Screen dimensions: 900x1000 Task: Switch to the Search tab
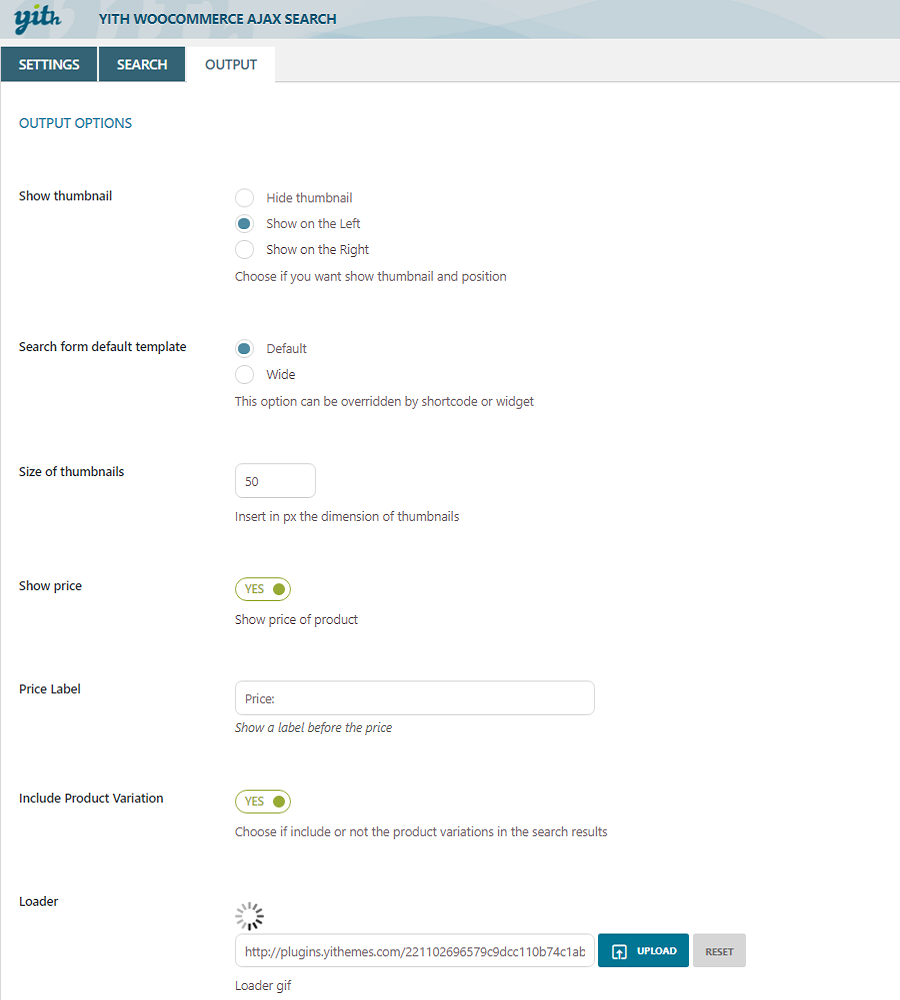click(142, 65)
